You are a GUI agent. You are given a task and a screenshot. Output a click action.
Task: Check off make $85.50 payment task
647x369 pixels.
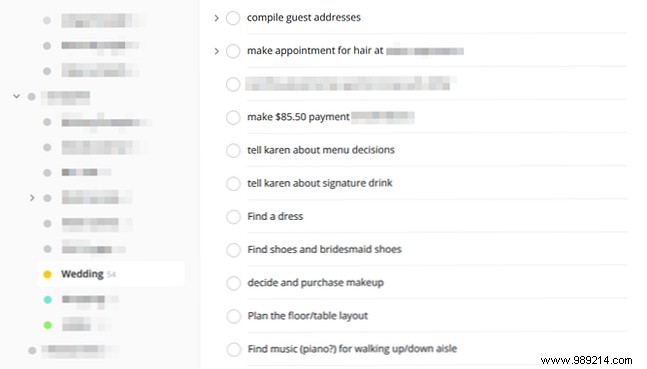233,117
